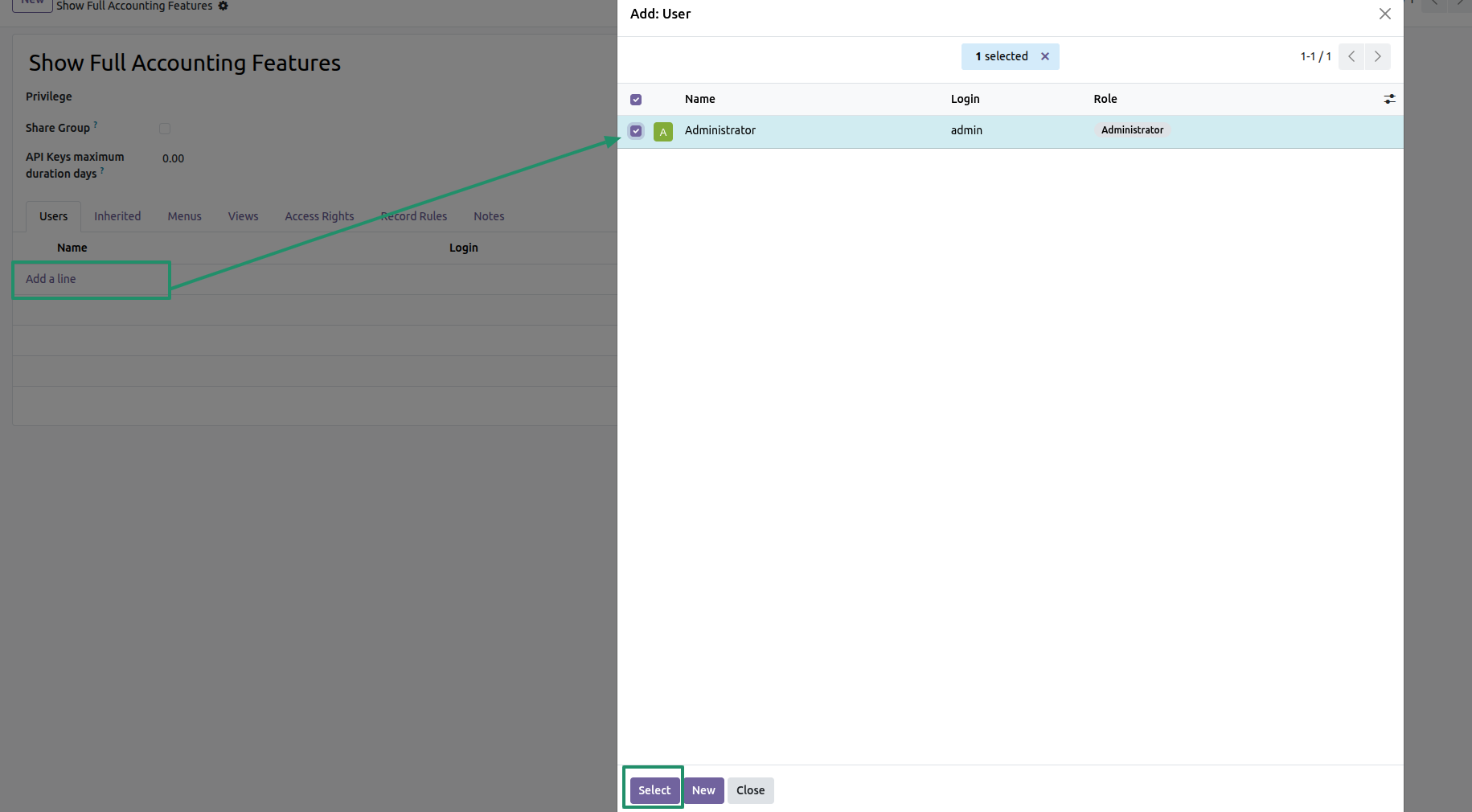Toggle the select-all checkbox in header
Viewport: 1472px width, 812px height.
(x=636, y=100)
